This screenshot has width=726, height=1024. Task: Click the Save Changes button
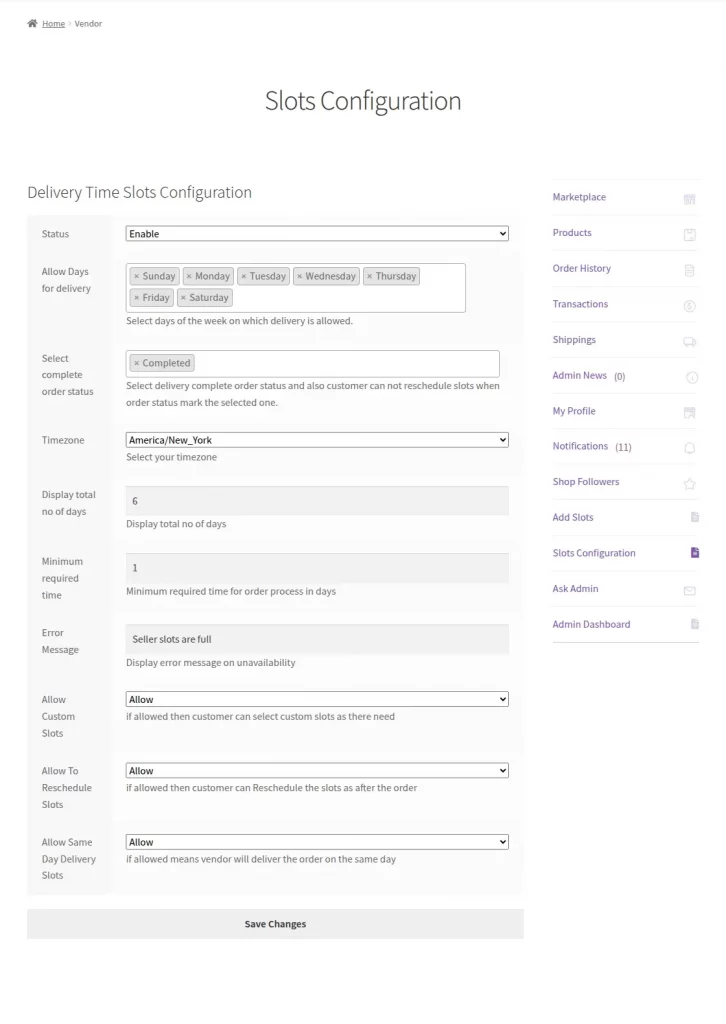(274, 923)
